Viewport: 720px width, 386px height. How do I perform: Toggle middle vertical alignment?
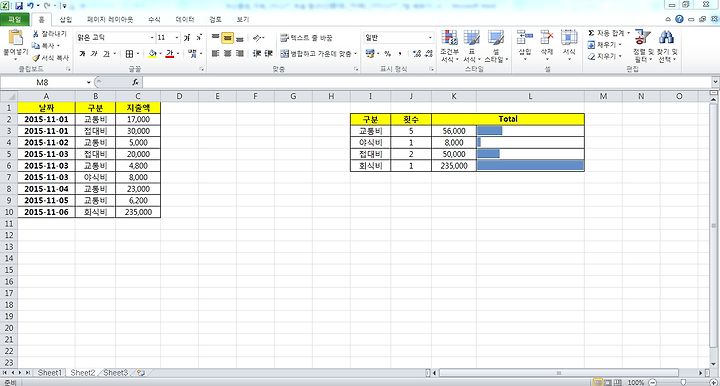click(227, 38)
